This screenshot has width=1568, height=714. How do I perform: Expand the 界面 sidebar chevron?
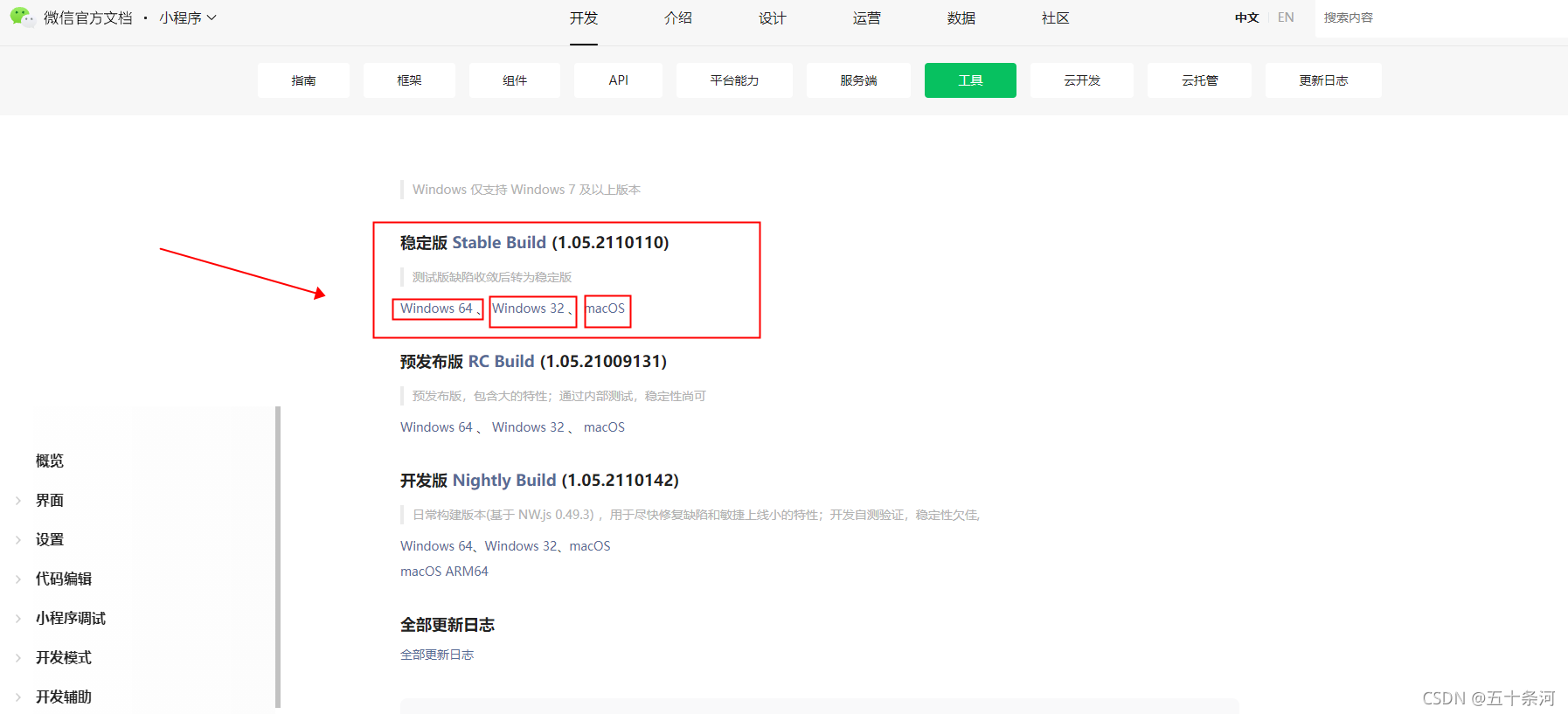[18, 501]
